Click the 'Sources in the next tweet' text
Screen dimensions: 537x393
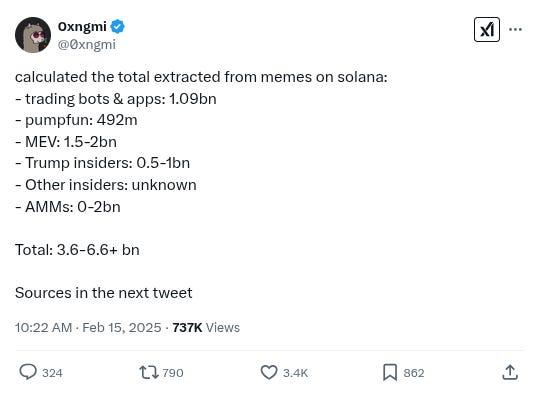pyautogui.click(x=103, y=293)
